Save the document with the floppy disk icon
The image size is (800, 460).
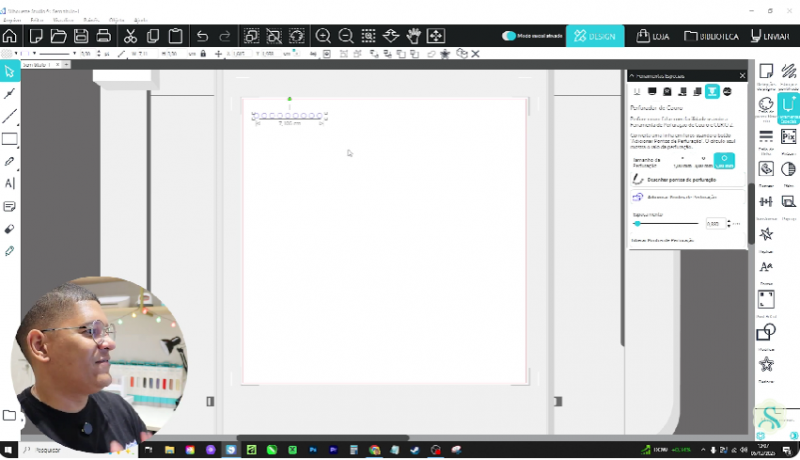point(81,36)
